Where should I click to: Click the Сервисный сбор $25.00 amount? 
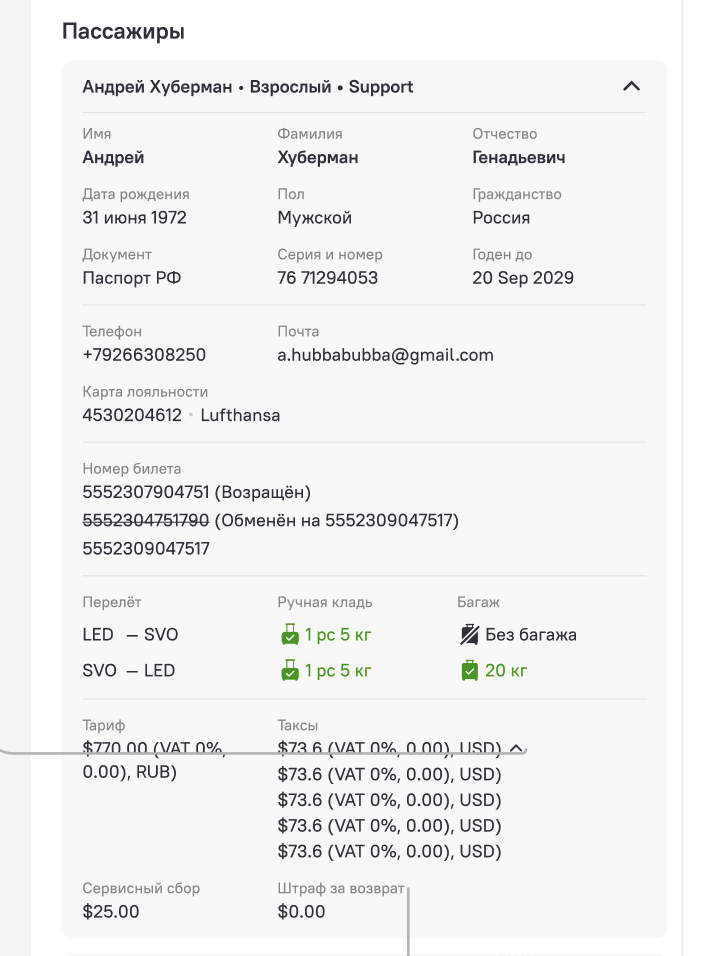coord(111,911)
